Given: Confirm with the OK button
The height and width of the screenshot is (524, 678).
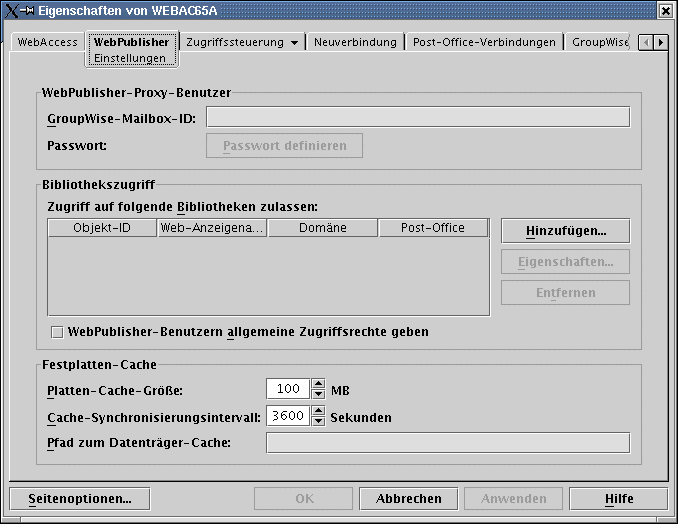Looking at the screenshot, I should [x=304, y=499].
